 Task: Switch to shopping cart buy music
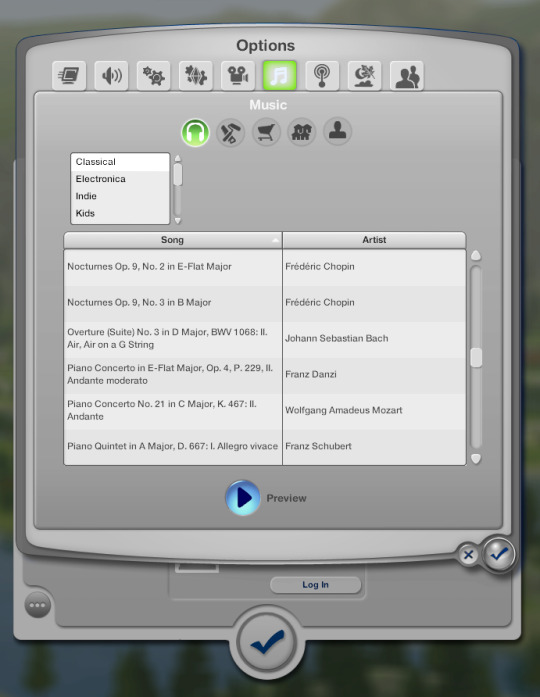coord(266,132)
